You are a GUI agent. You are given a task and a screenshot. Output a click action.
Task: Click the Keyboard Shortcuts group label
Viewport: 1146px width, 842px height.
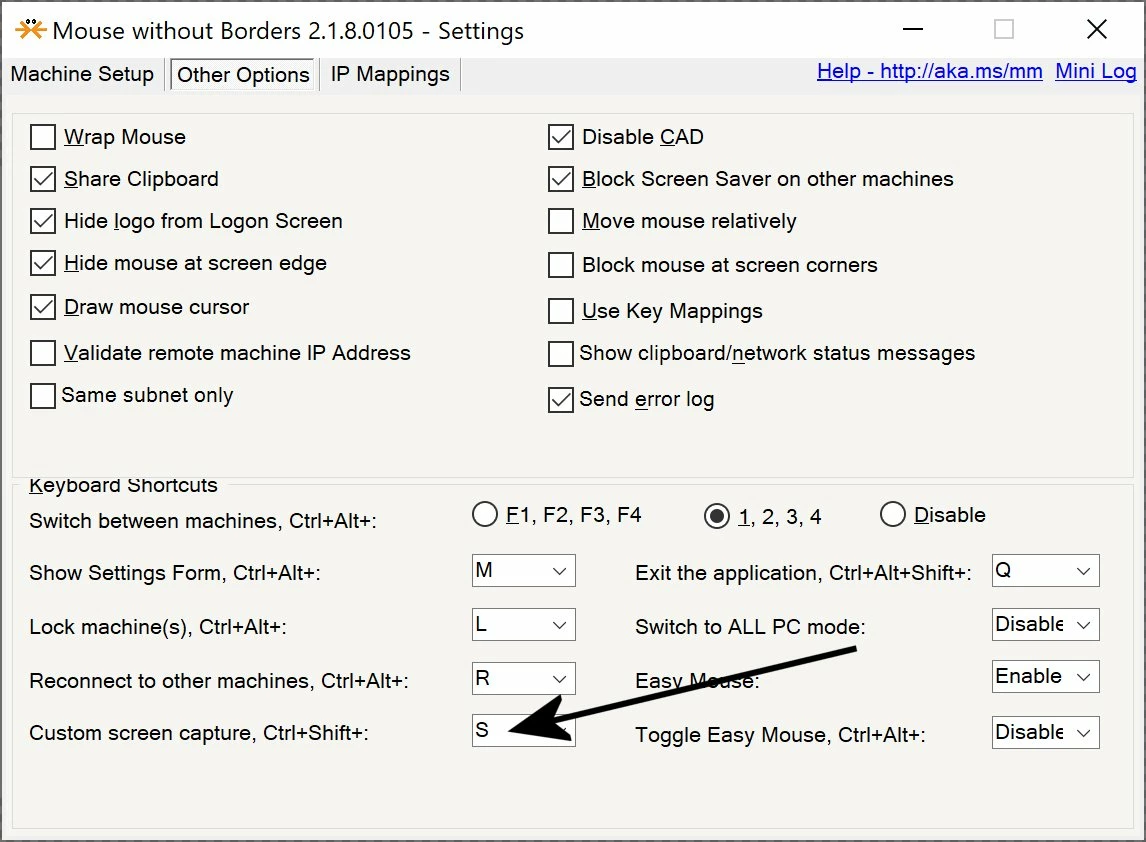click(123, 485)
